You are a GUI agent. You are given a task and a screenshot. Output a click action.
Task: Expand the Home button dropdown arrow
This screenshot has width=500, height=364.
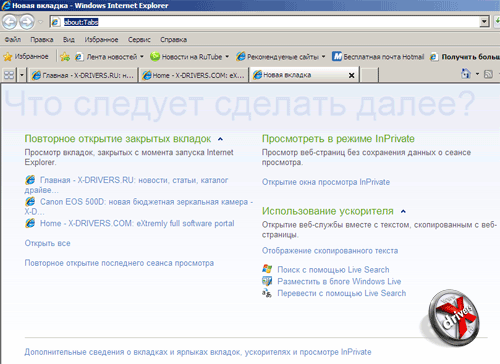click(477, 74)
